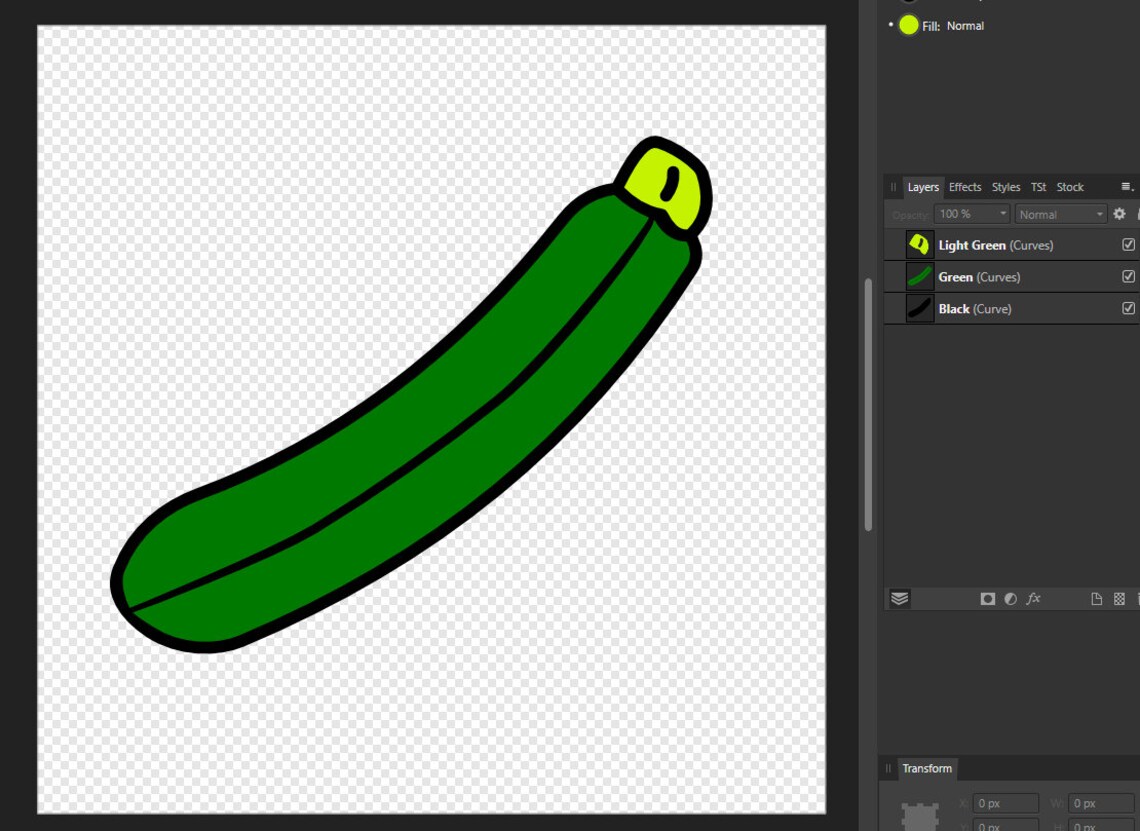Toggle the Edit All Layers chevron icon
1140x831 pixels.
coord(900,598)
